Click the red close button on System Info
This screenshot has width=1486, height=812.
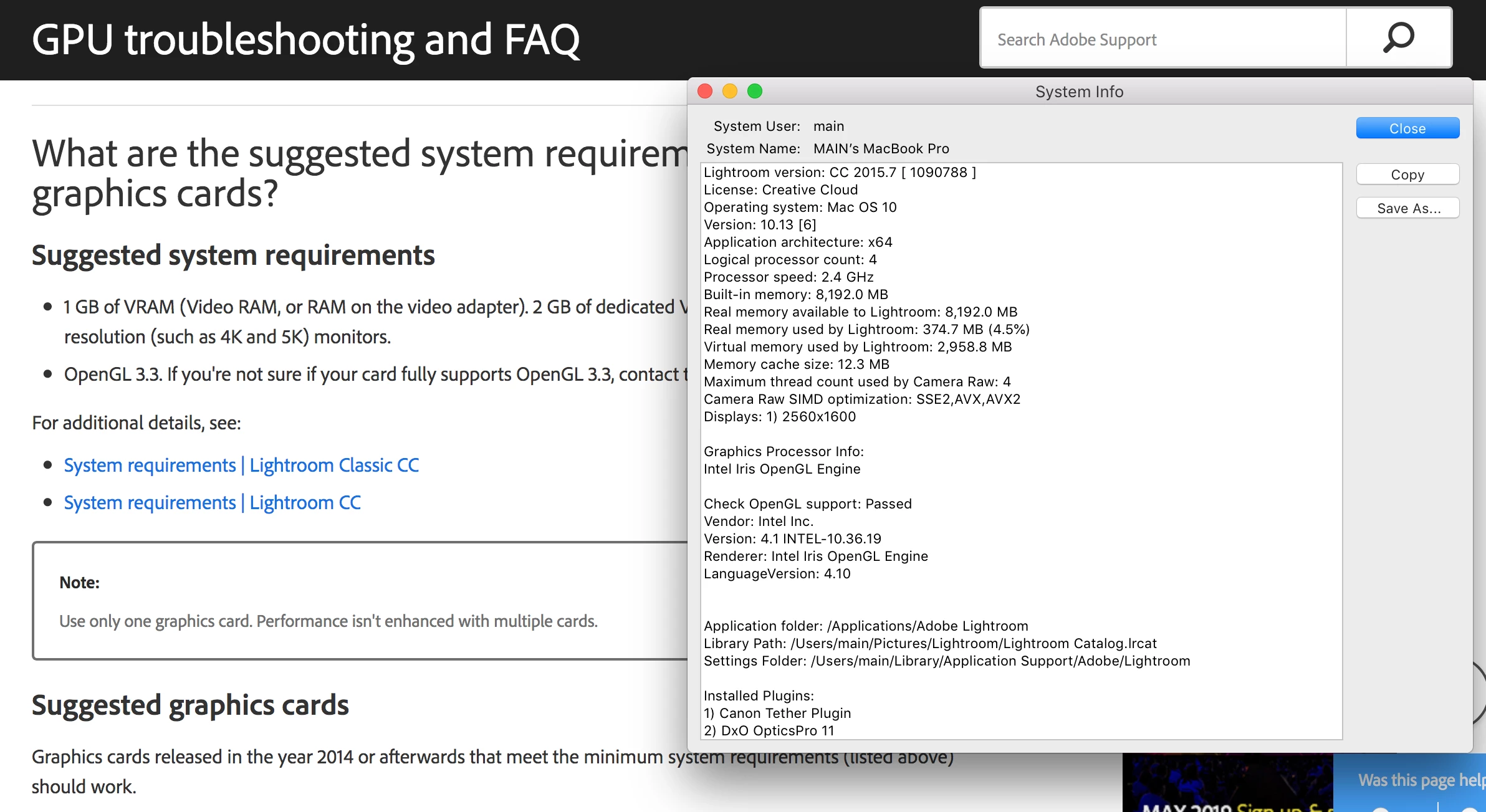[705, 92]
